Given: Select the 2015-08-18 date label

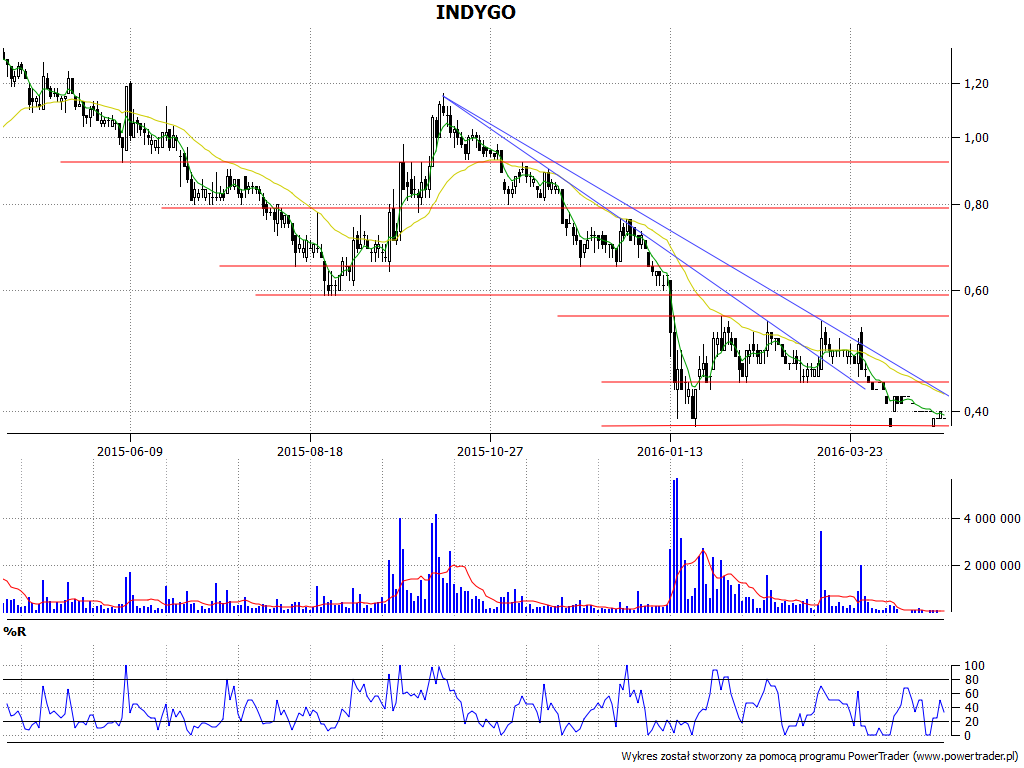Looking at the screenshot, I should [310, 451].
